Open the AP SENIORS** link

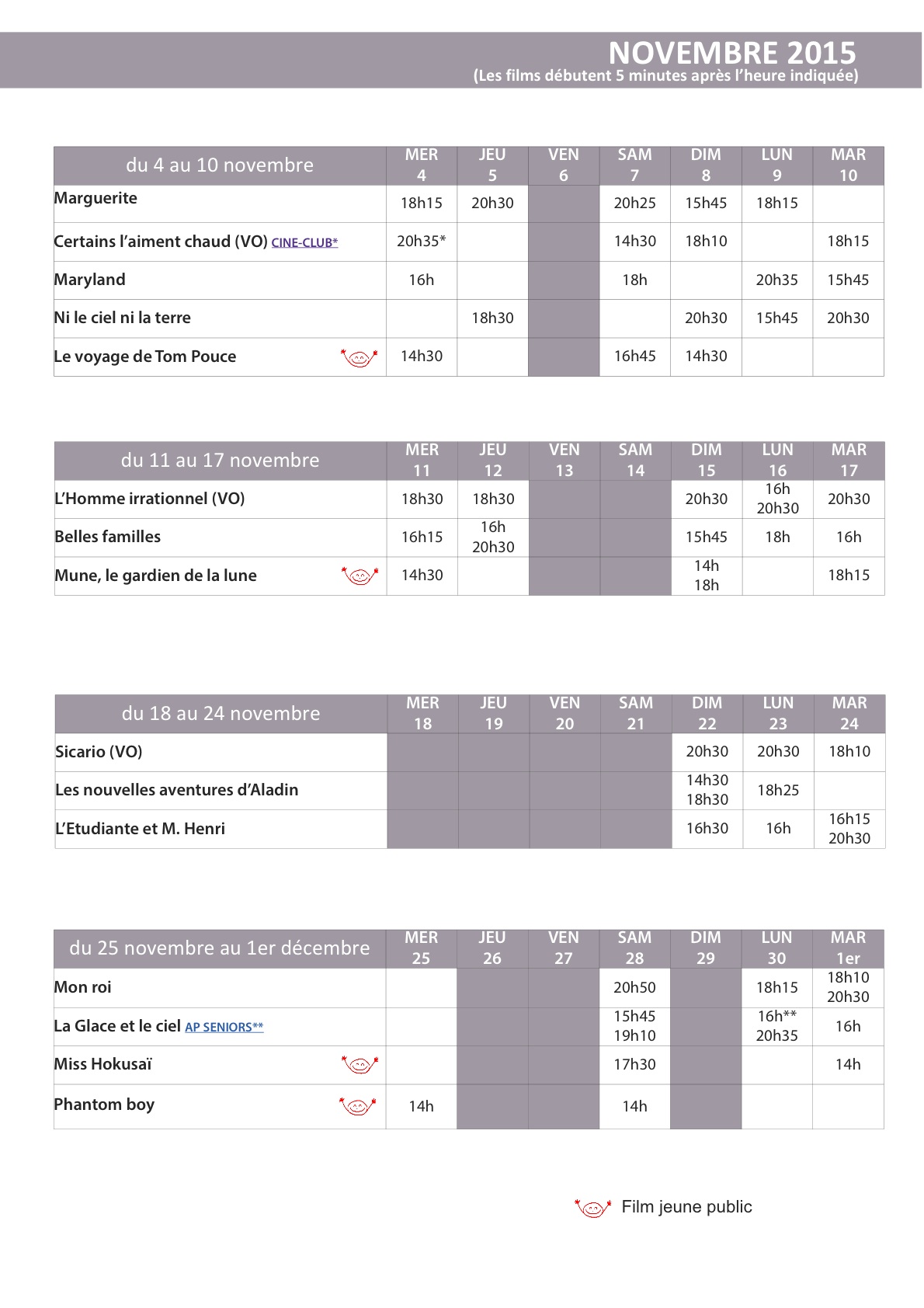click(x=224, y=1027)
